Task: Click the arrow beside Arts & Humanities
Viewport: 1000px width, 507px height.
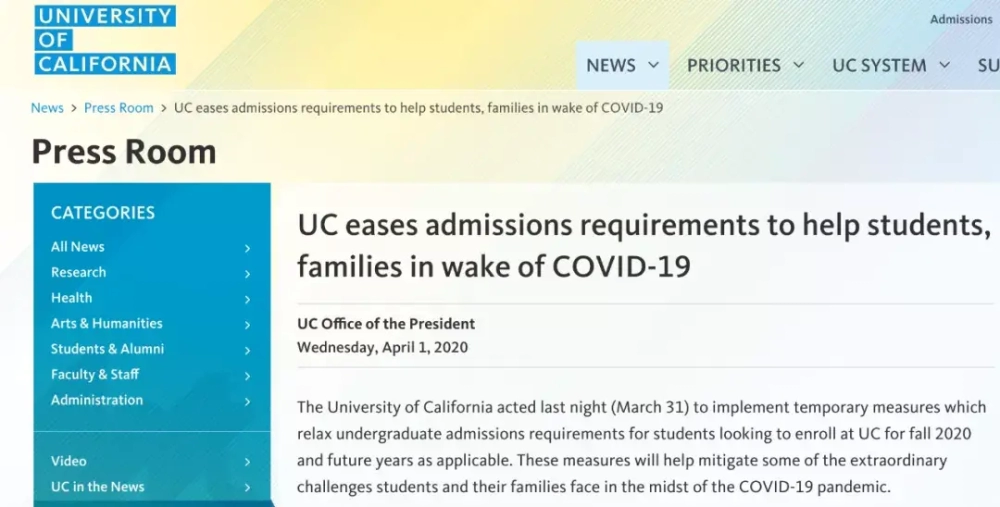Action: coord(247,325)
